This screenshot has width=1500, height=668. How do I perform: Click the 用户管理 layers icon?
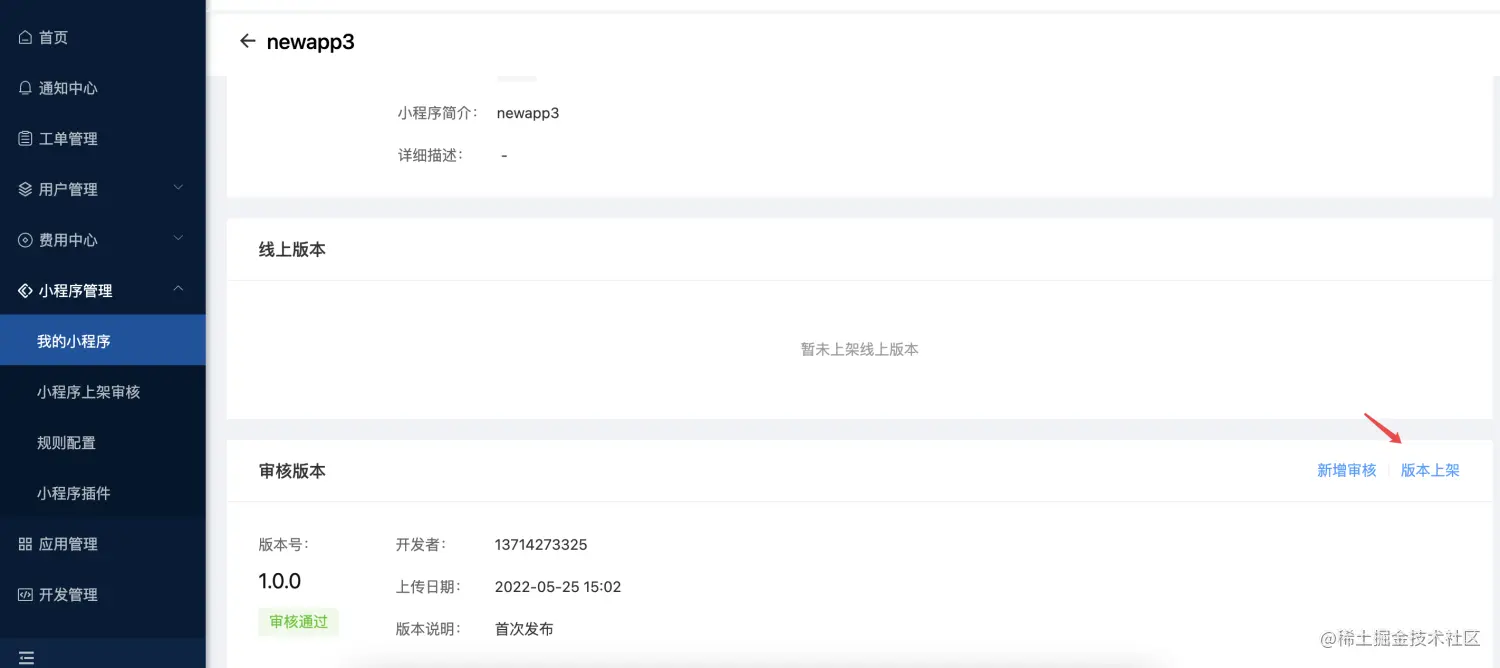25,189
